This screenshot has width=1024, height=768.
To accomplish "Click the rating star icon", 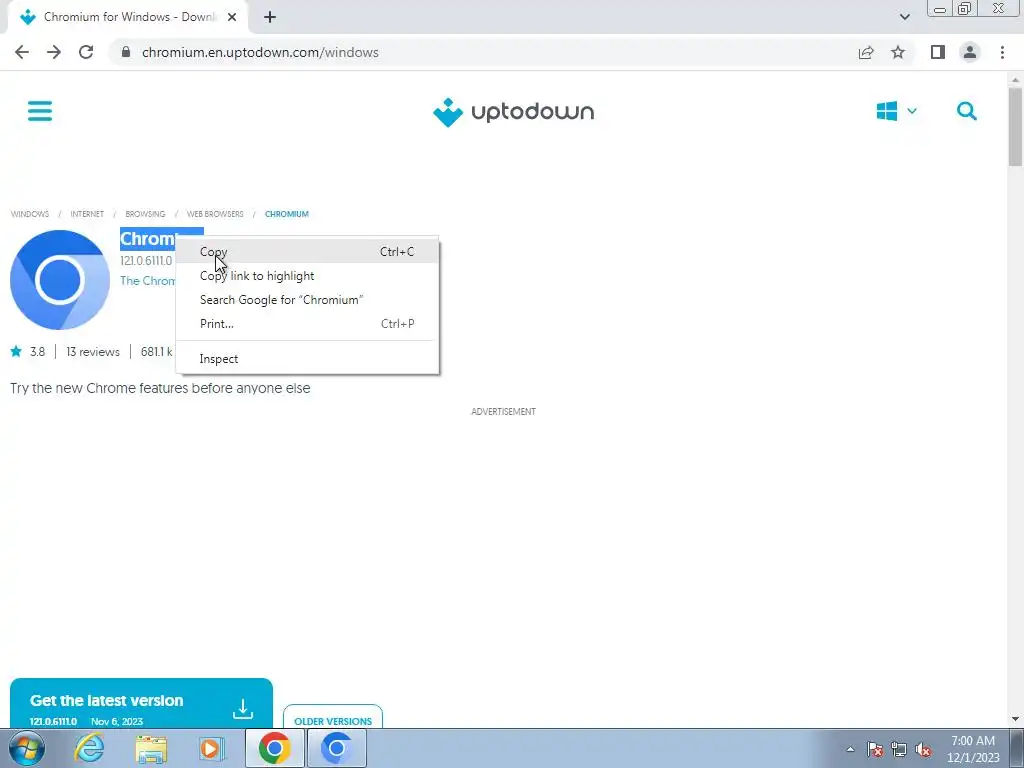I will pos(16,351).
